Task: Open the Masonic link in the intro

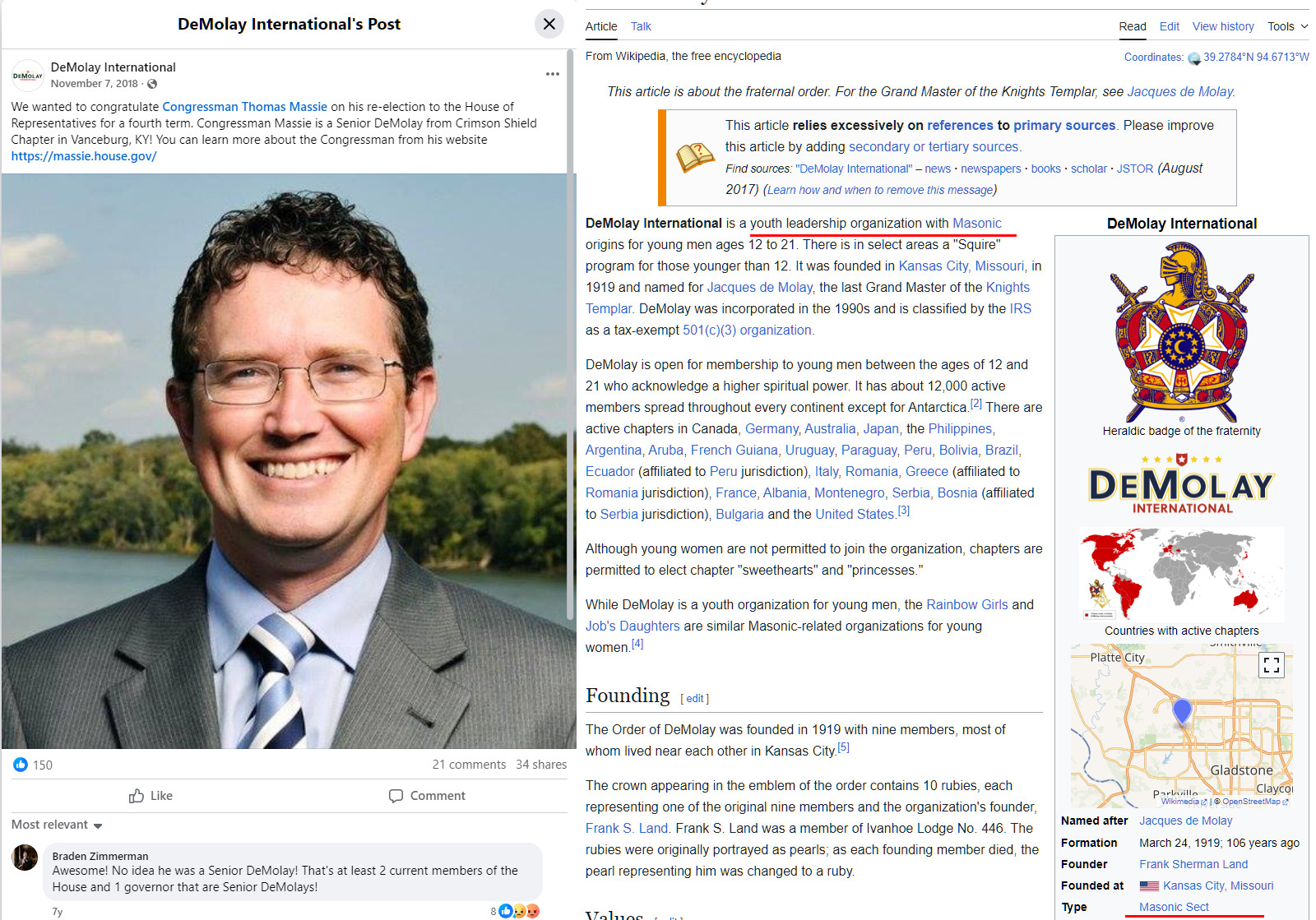Action: [x=977, y=224]
